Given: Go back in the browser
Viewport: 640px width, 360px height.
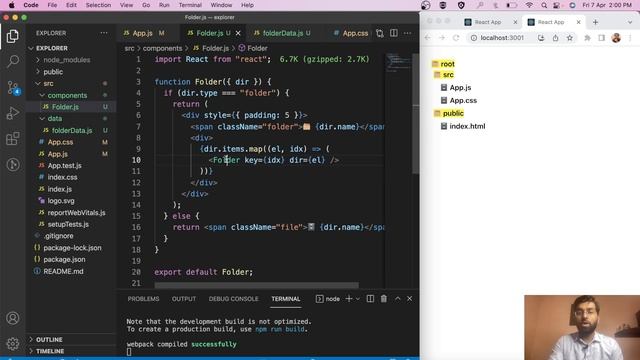Looking at the screenshot, I should [x=428, y=38].
